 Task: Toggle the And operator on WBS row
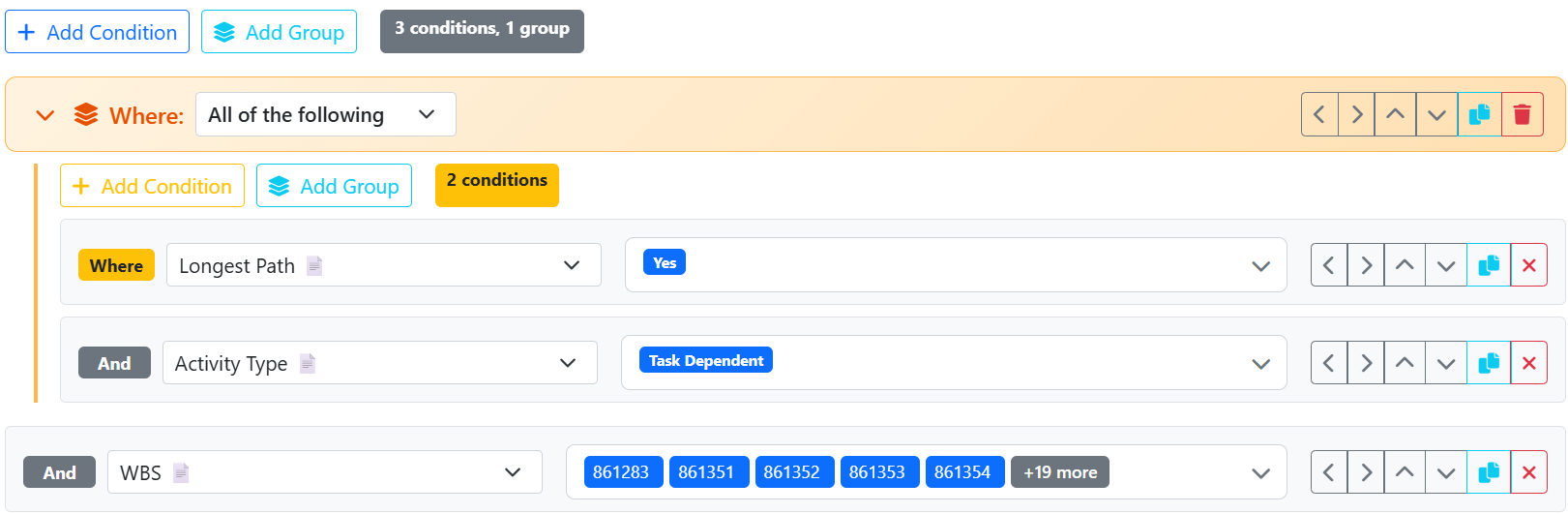59,472
